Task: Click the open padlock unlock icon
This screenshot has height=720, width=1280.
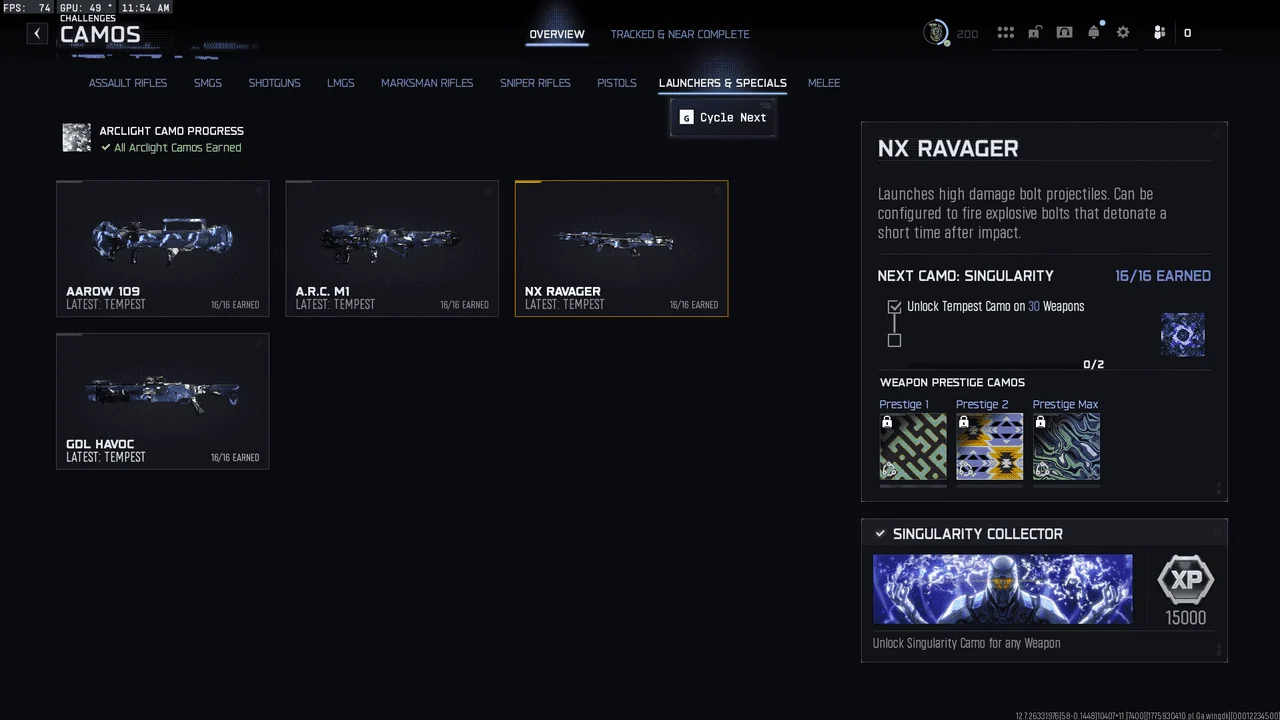Action: 1035,33
